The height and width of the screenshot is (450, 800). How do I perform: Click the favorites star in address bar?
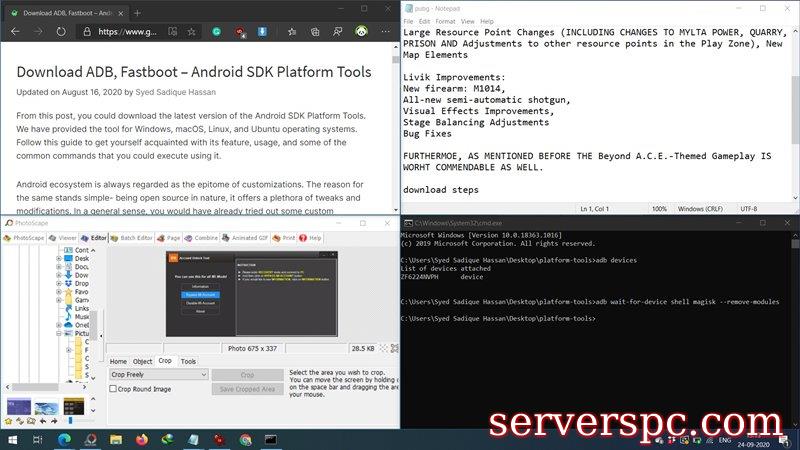coord(191,32)
